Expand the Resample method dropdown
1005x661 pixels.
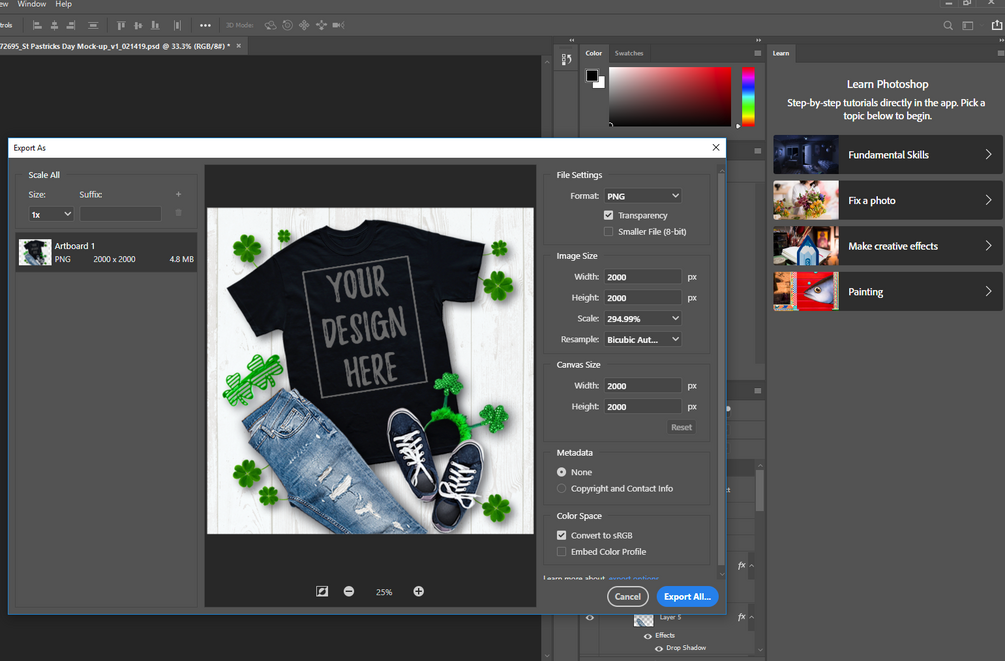pos(642,340)
